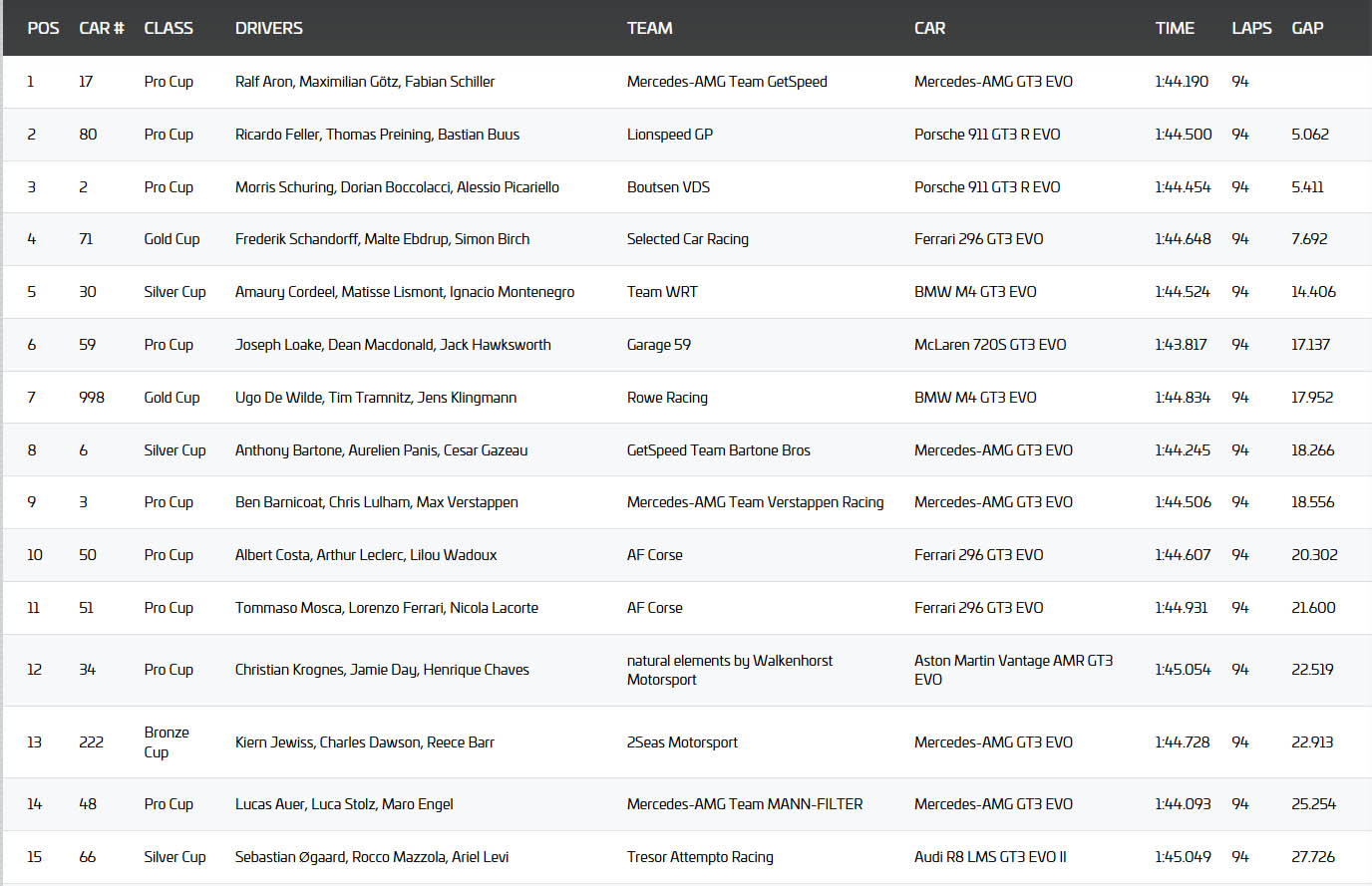Screen dimensions: 1372x886
Task: Click the Team WRT cell
Action: tap(662, 292)
